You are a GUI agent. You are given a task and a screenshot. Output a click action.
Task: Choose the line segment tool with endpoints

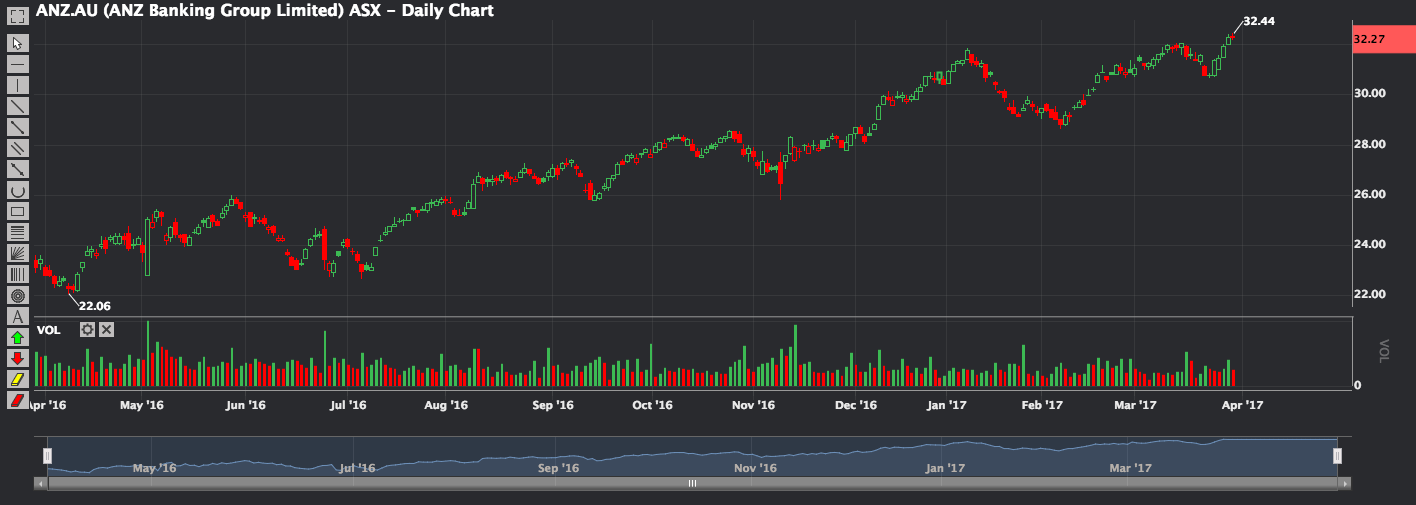(17, 127)
